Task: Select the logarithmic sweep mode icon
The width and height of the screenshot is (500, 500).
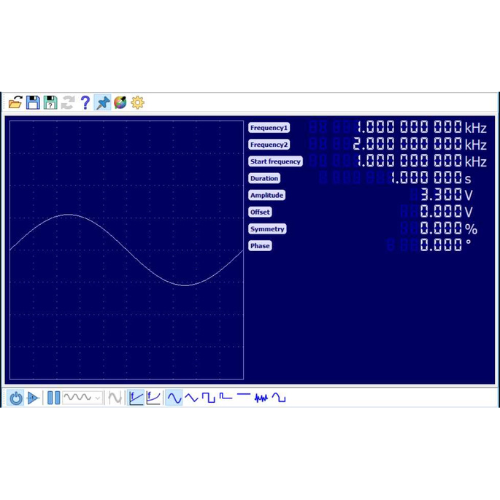Action: pos(153,398)
